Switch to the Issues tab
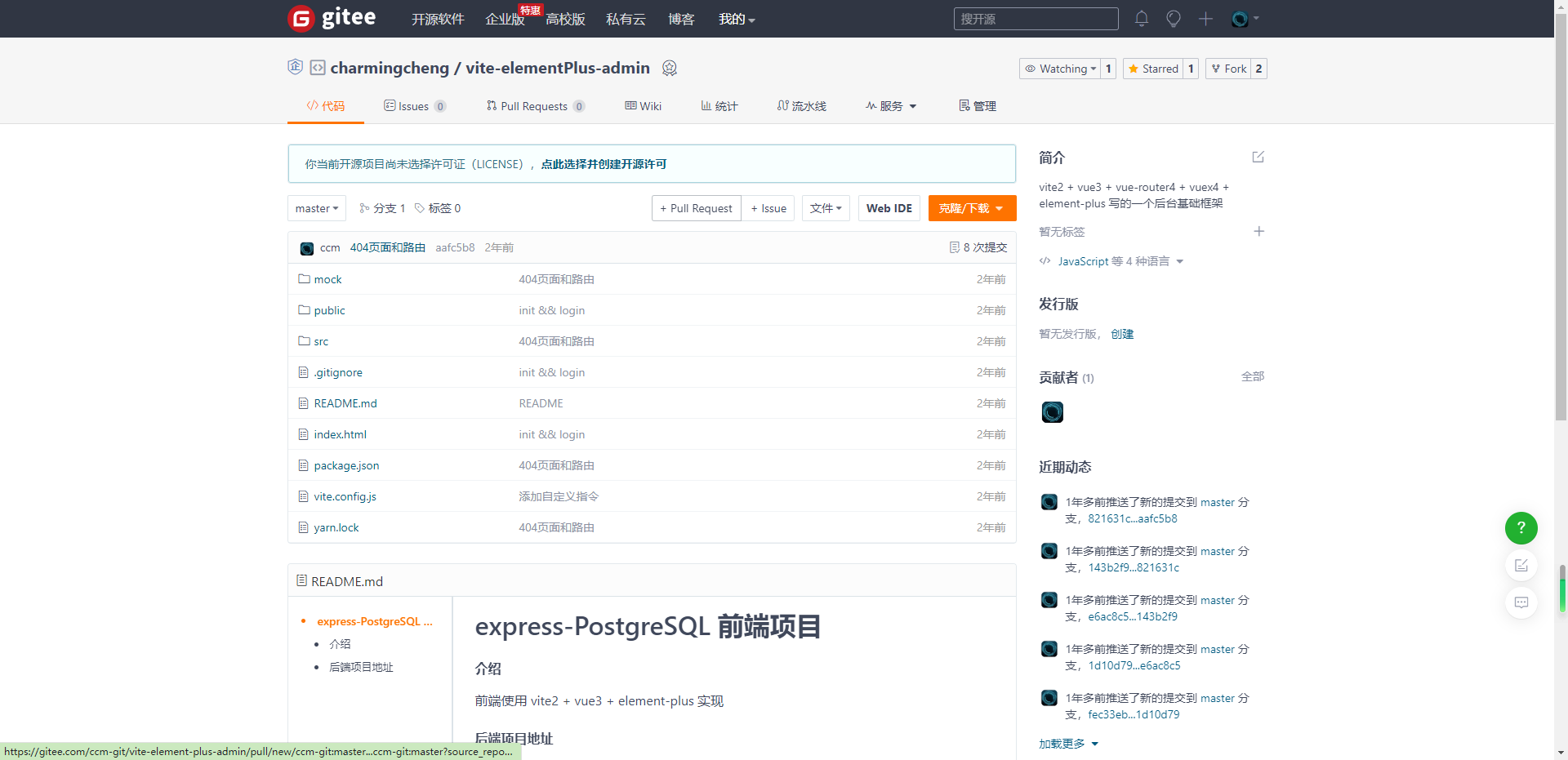 click(414, 106)
